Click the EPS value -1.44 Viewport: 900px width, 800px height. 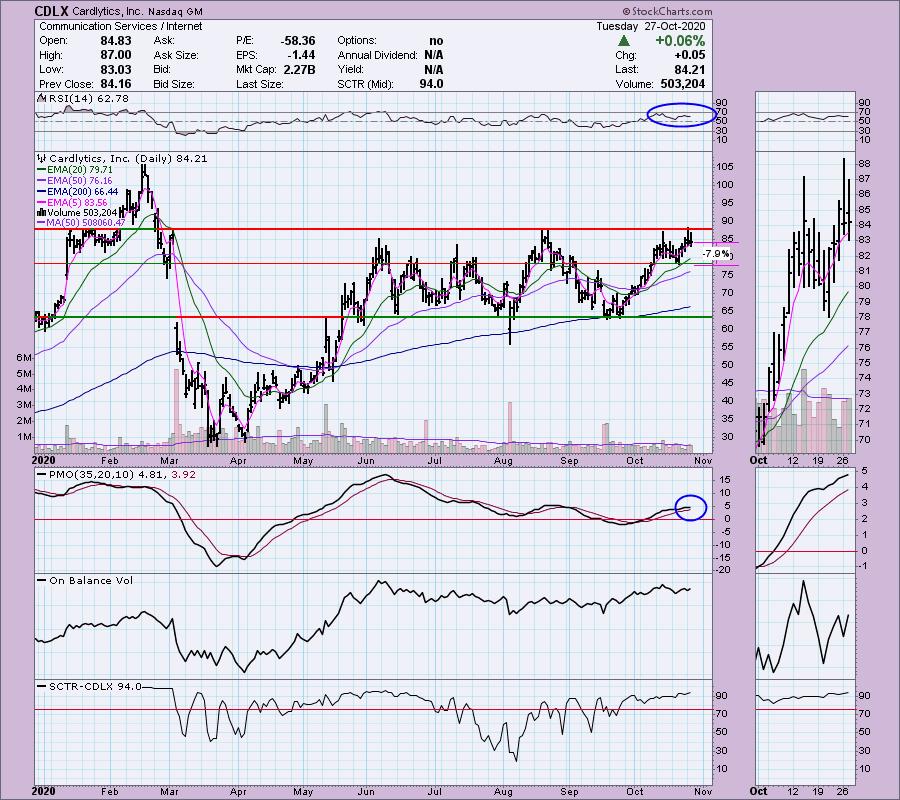[301, 55]
